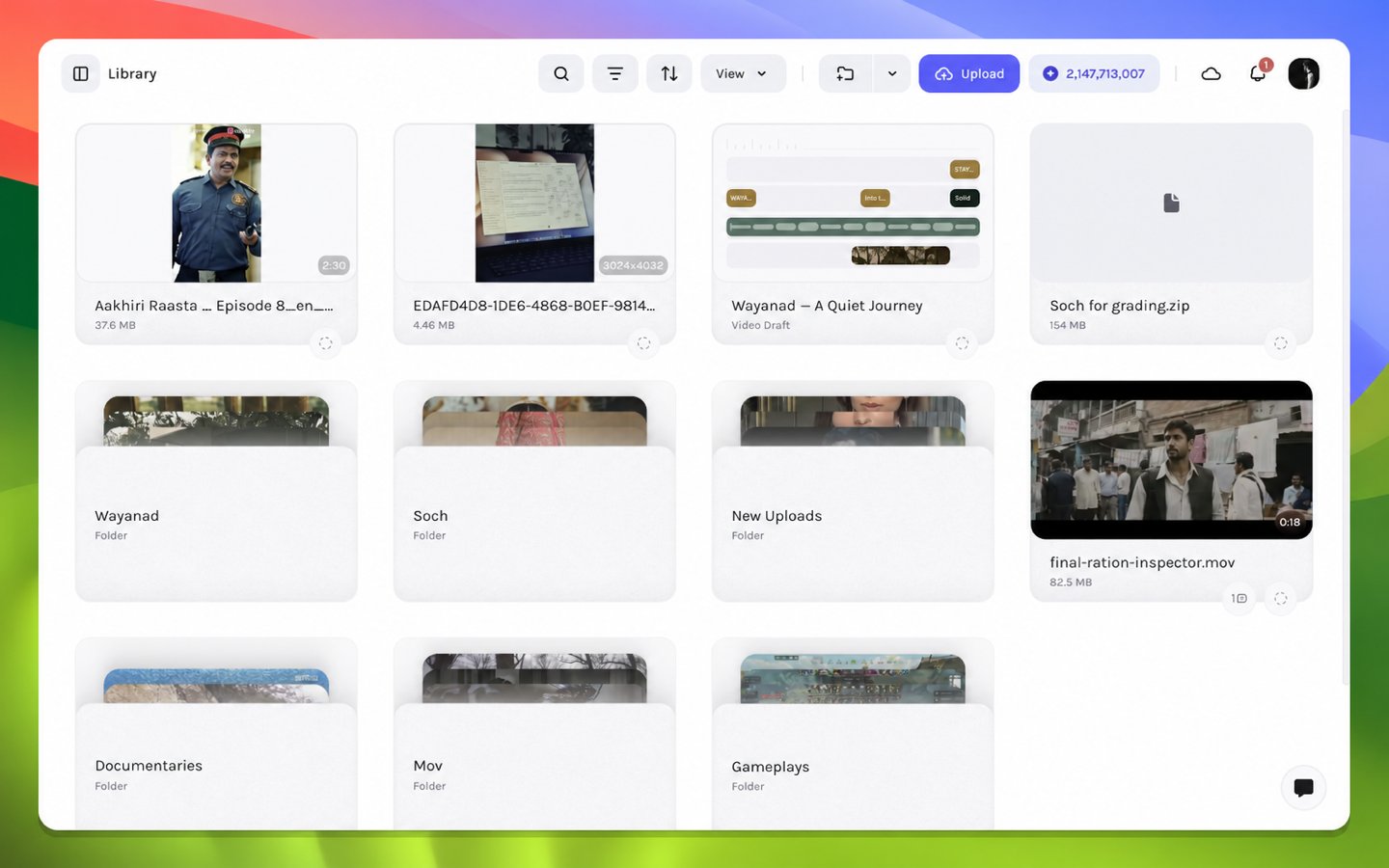Play the final-ration-inspector.mov video thumbnail
The height and width of the screenshot is (868, 1389).
click(1171, 460)
